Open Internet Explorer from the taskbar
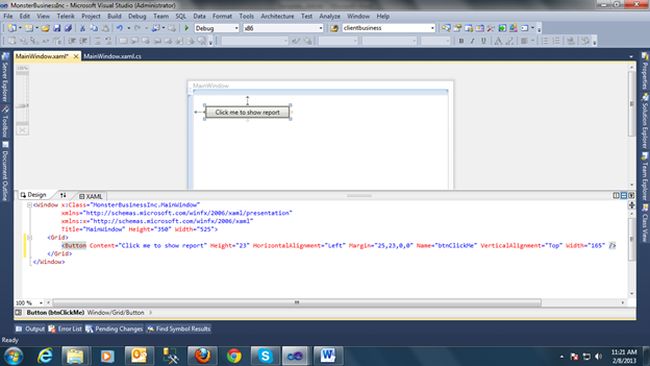This screenshot has height=366, width=650. pos(45,356)
